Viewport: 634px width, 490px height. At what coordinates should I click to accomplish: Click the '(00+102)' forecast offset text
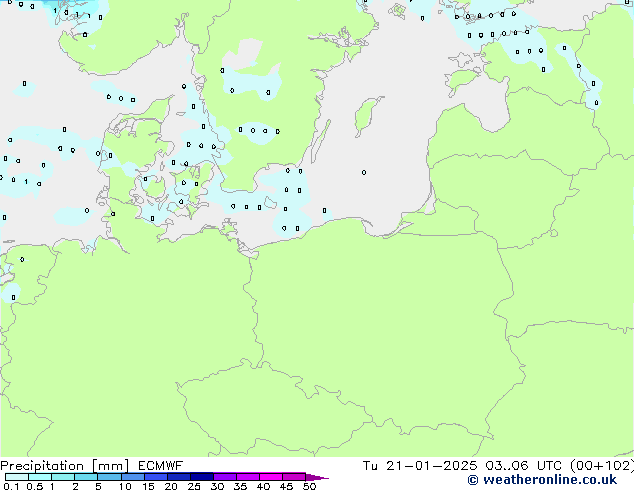[x=602, y=466]
